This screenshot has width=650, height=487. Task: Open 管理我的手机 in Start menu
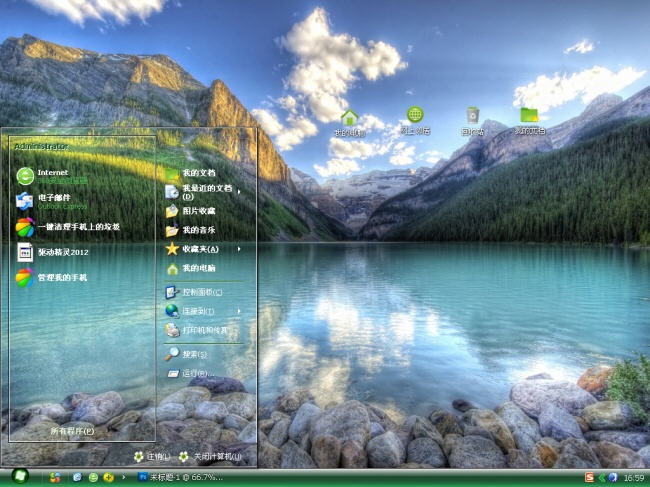[x=60, y=277]
